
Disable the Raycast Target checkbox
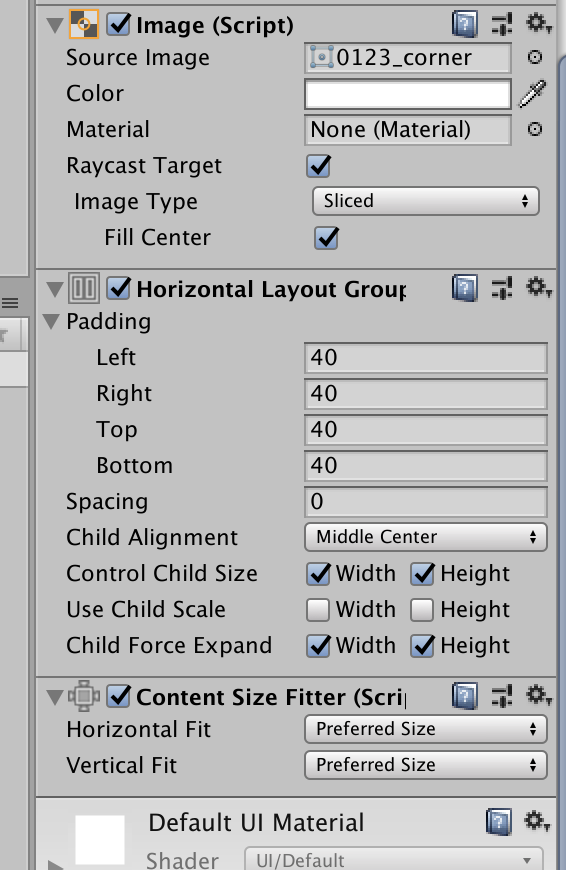click(x=319, y=166)
